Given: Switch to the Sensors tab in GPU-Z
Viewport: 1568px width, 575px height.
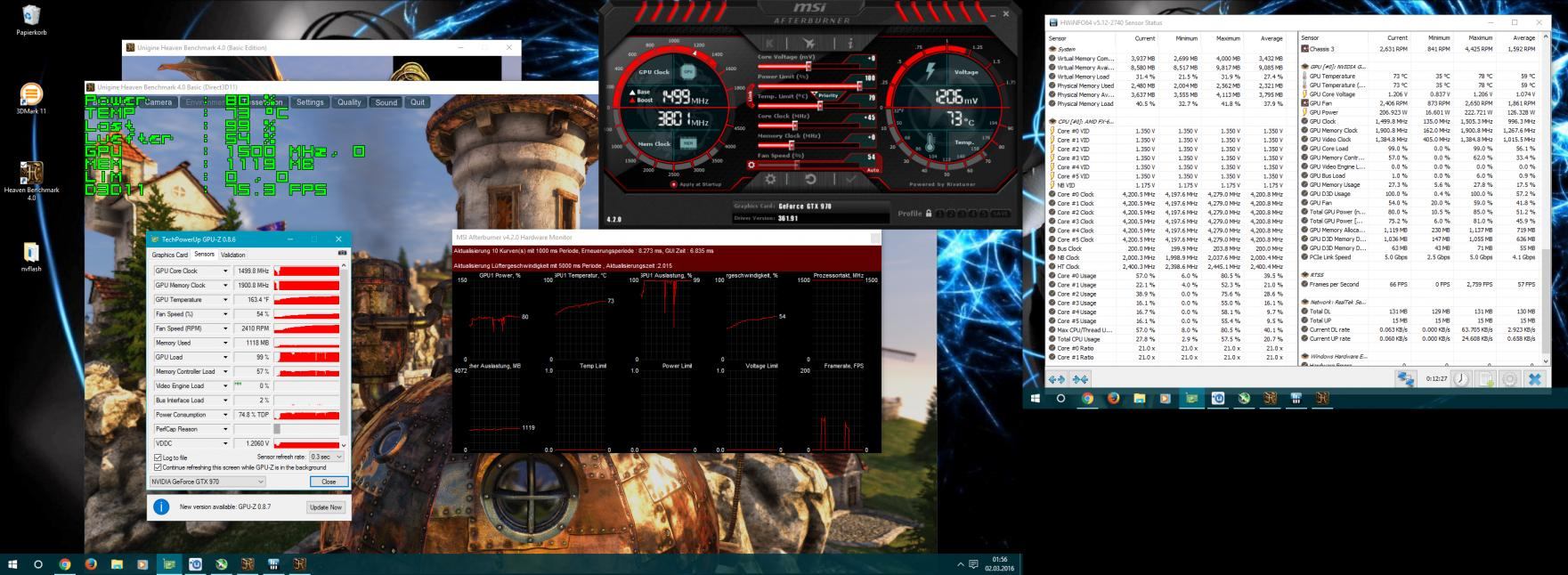Looking at the screenshot, I should (205, 255).
